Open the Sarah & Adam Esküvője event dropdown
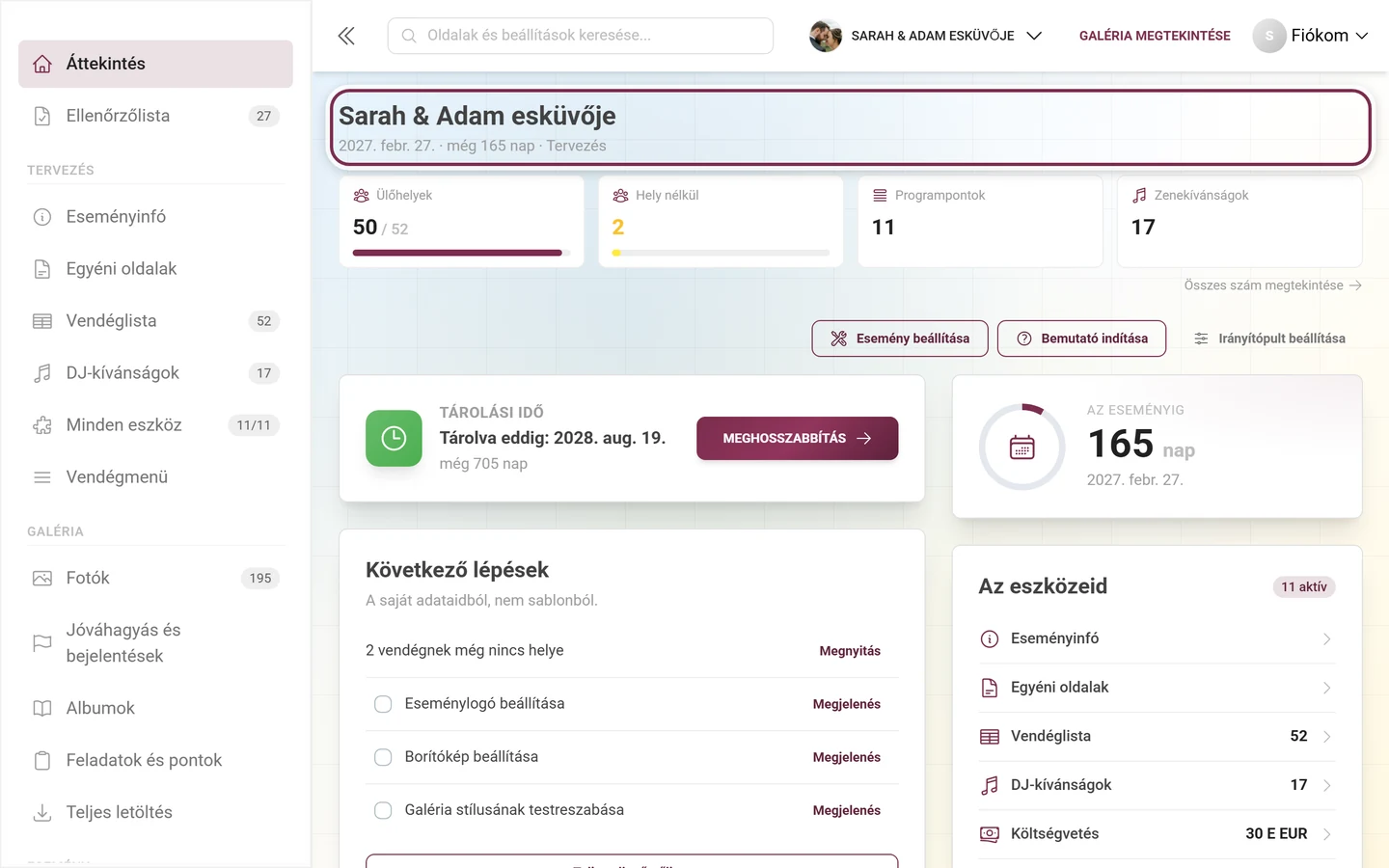 926,36
